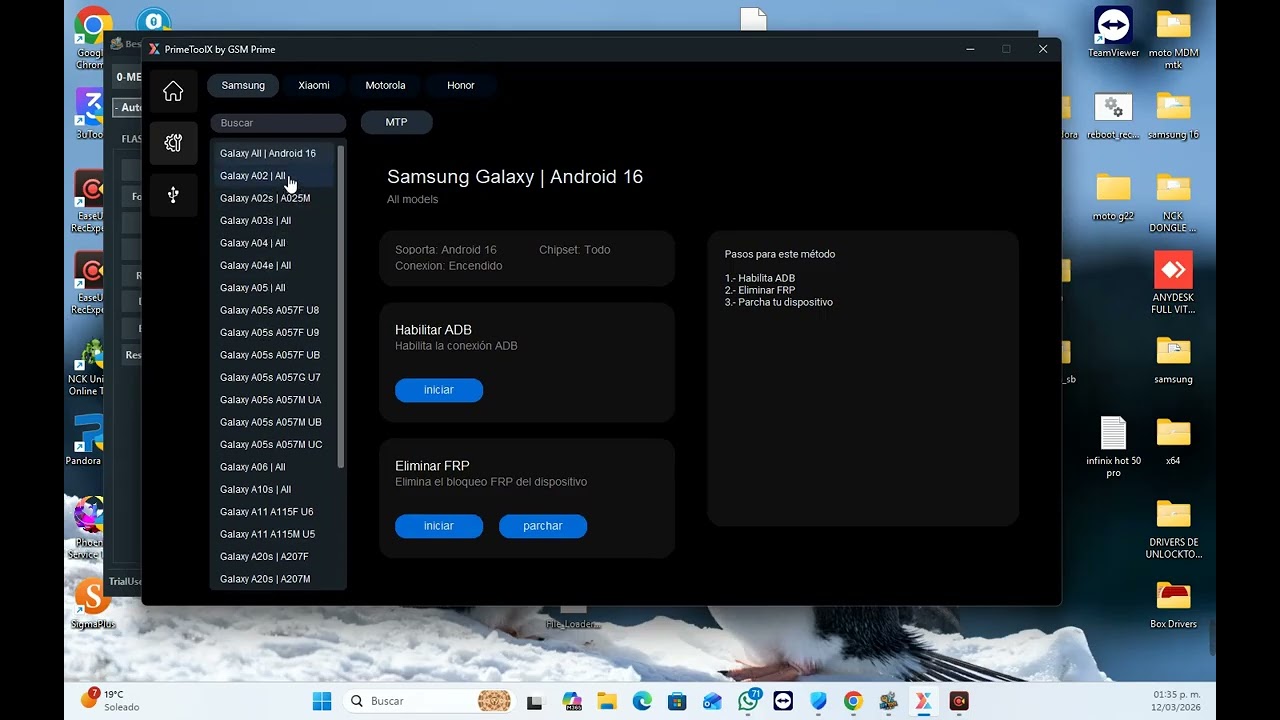
Task: Click iniciar under Habilitar ADB
Action: pyautogui.click(x=439, y=390)
